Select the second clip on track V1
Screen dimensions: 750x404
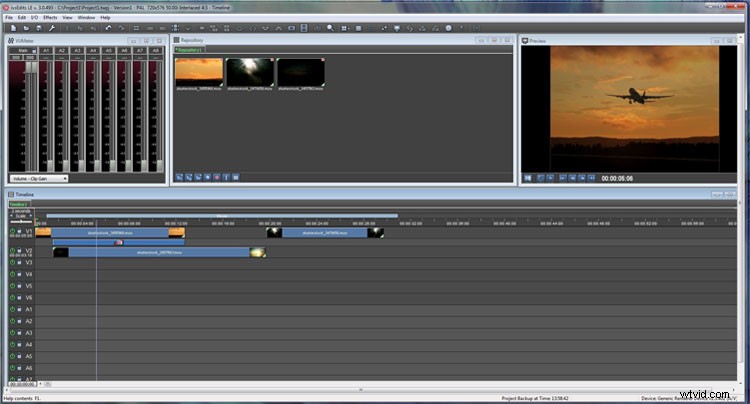[x=325, y=233]
